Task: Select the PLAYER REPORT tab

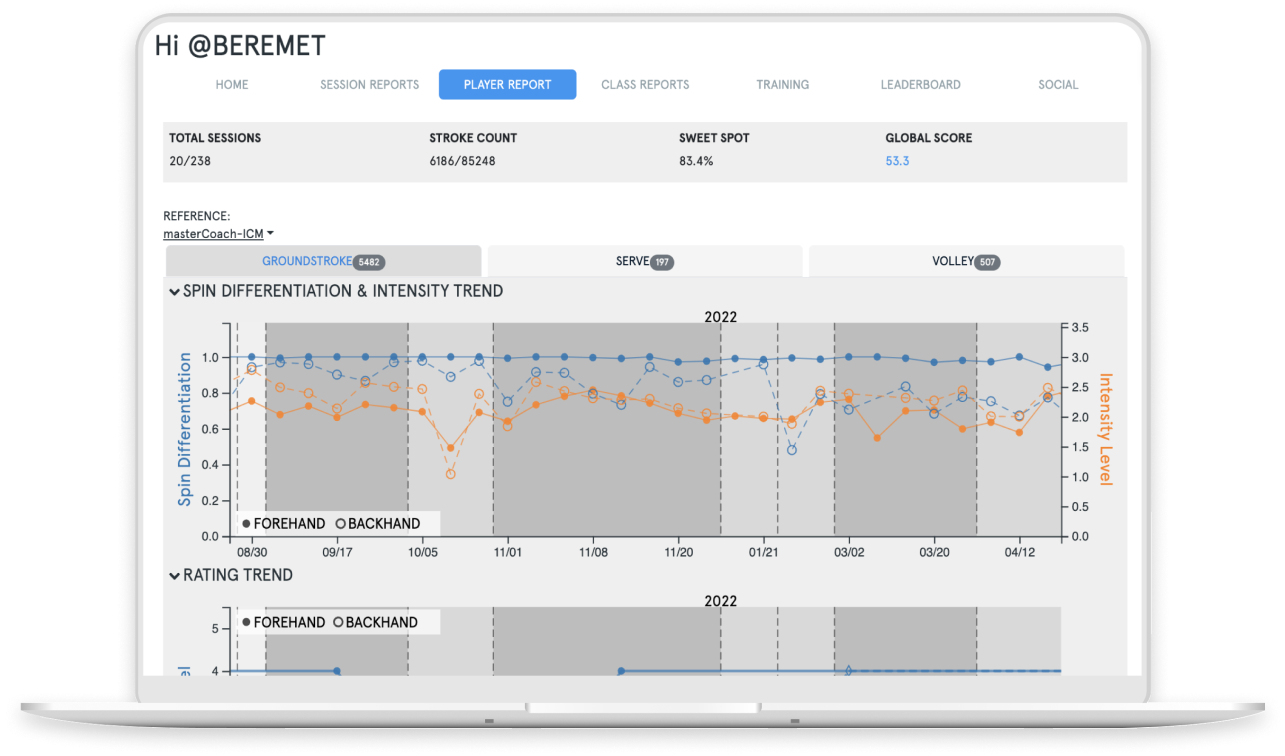Action: tap(507, 85)
